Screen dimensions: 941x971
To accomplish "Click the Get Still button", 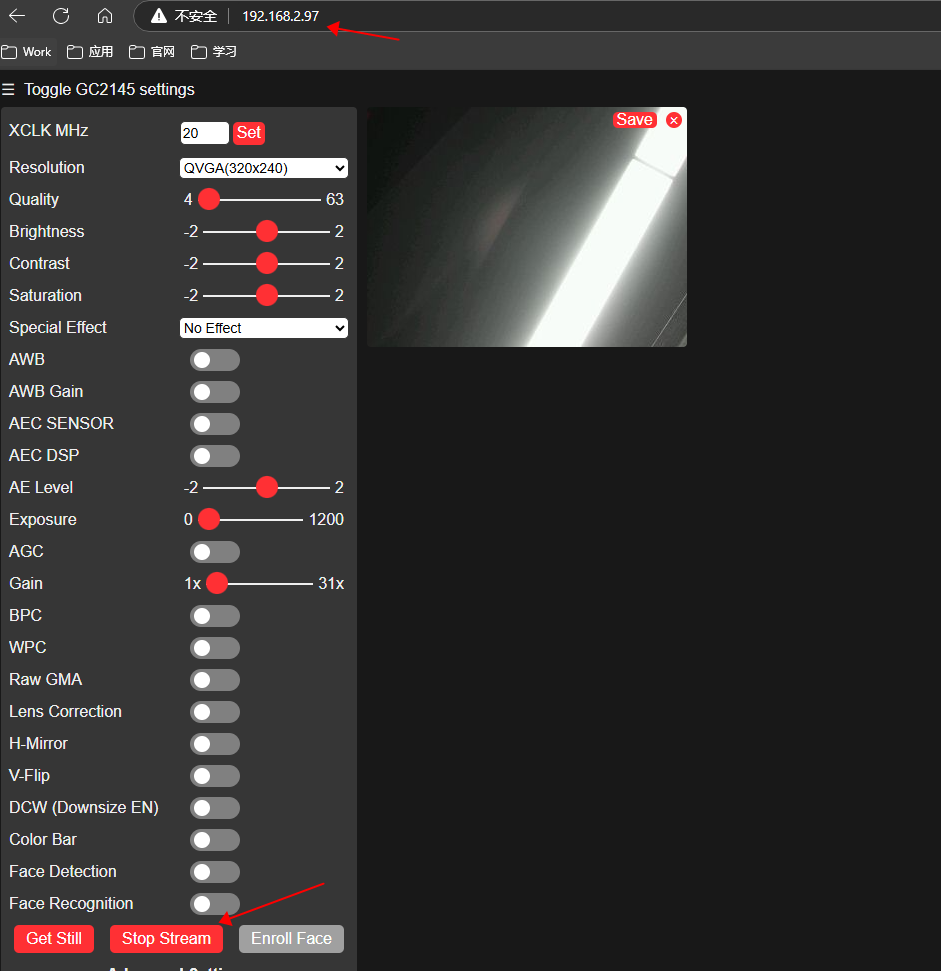I will 54,939.
